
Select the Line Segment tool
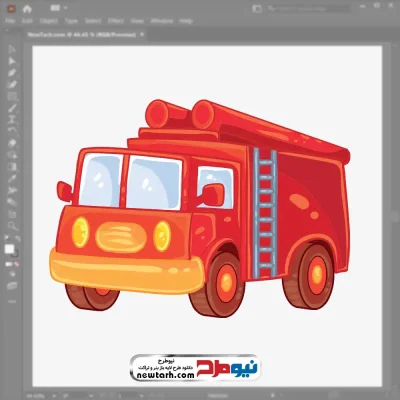pos(12,108)
